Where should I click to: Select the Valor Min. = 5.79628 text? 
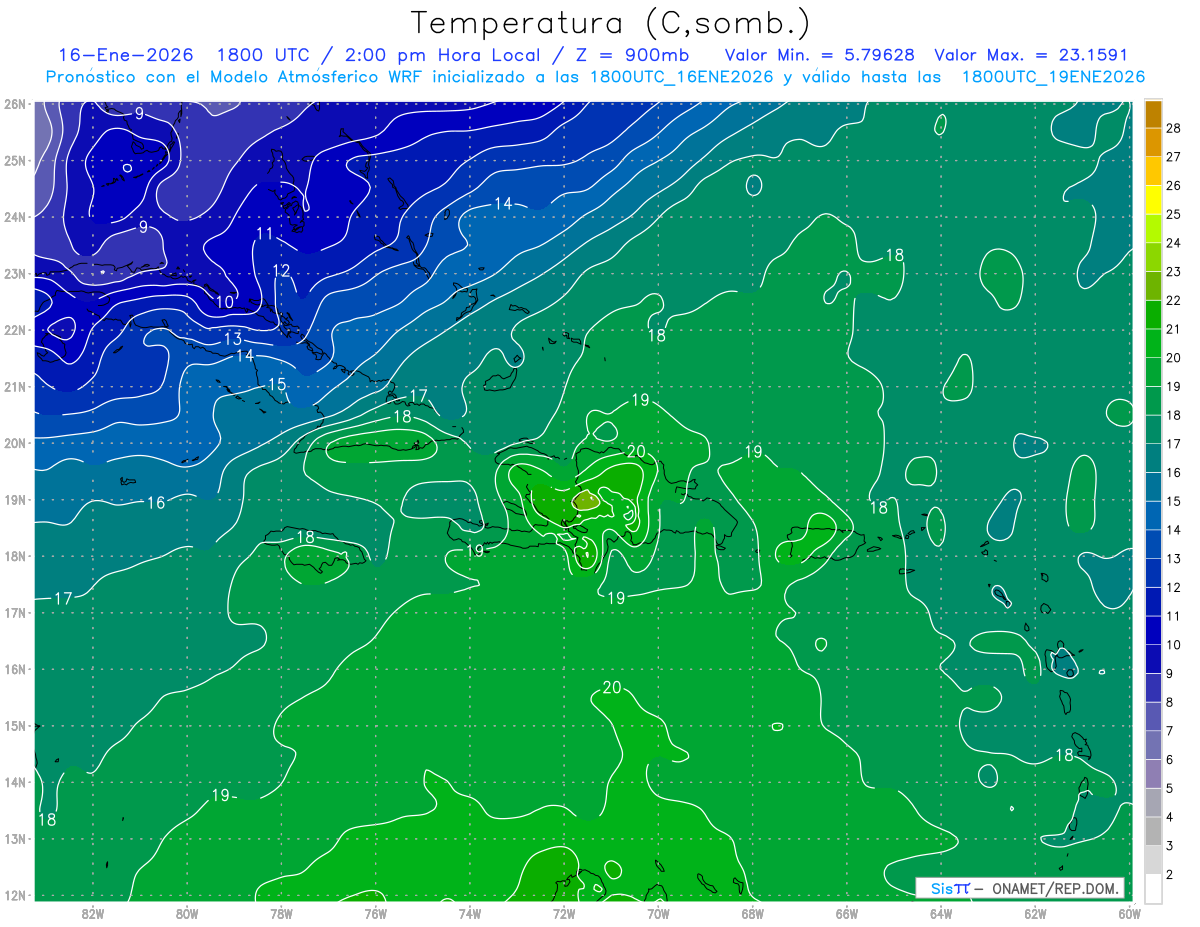tap(821, 55)
